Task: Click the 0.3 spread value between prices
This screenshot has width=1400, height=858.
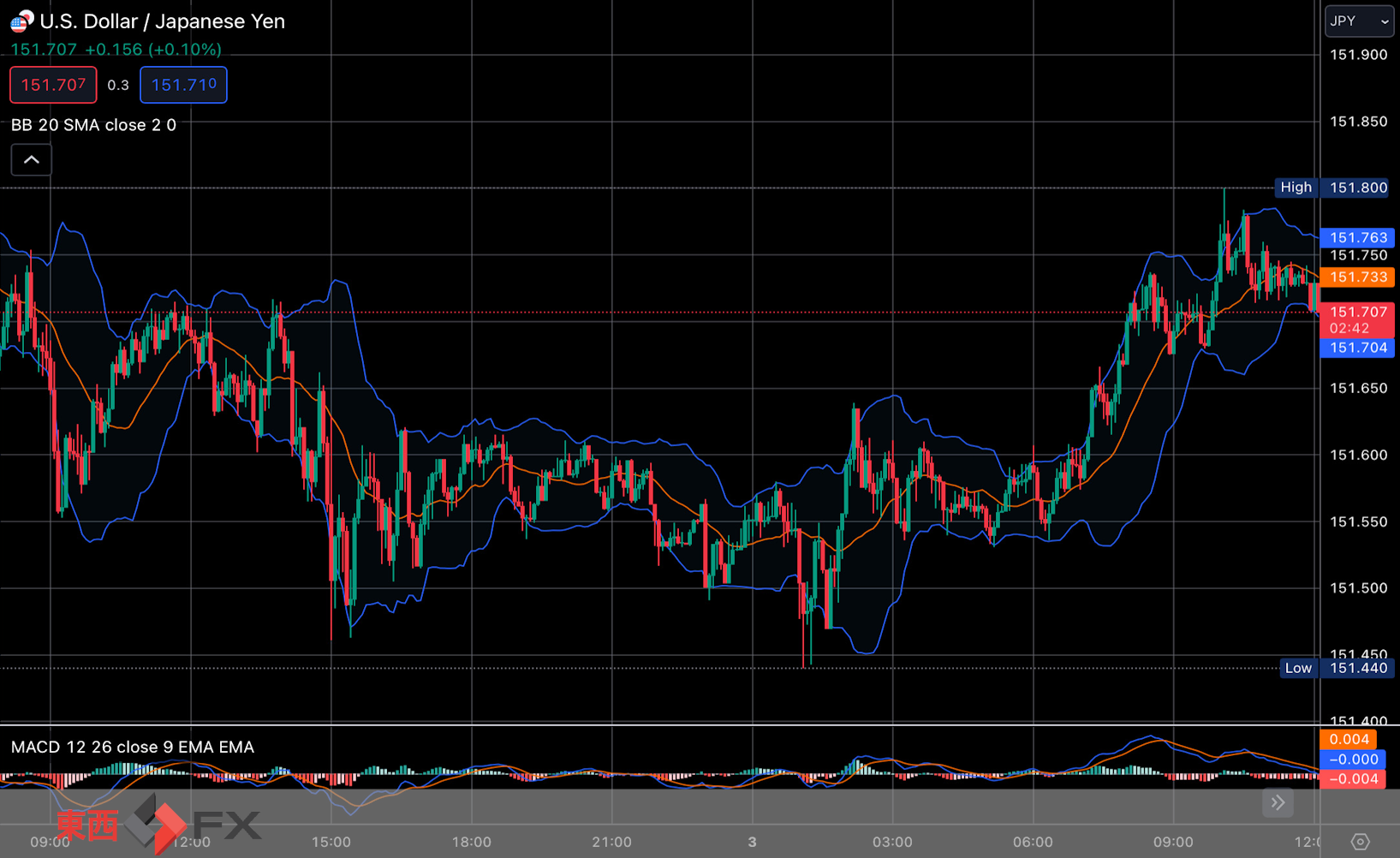Action: click(x=118, y=86)
